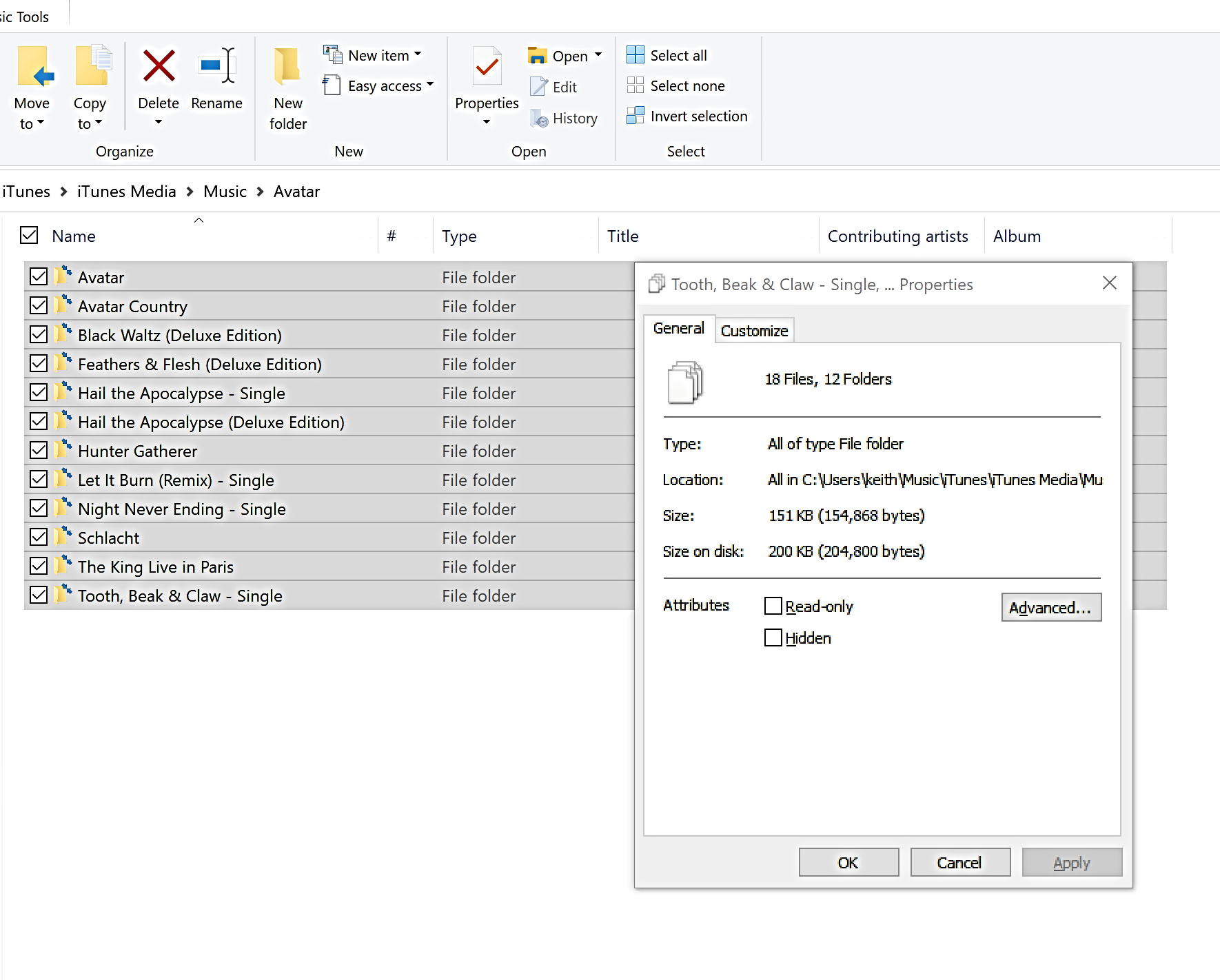Uncheck the Feathers & Flesh (Deluxe Edition) checkbox
Image resolution: width=1220 pixels, height=980 pixels.
39,363
